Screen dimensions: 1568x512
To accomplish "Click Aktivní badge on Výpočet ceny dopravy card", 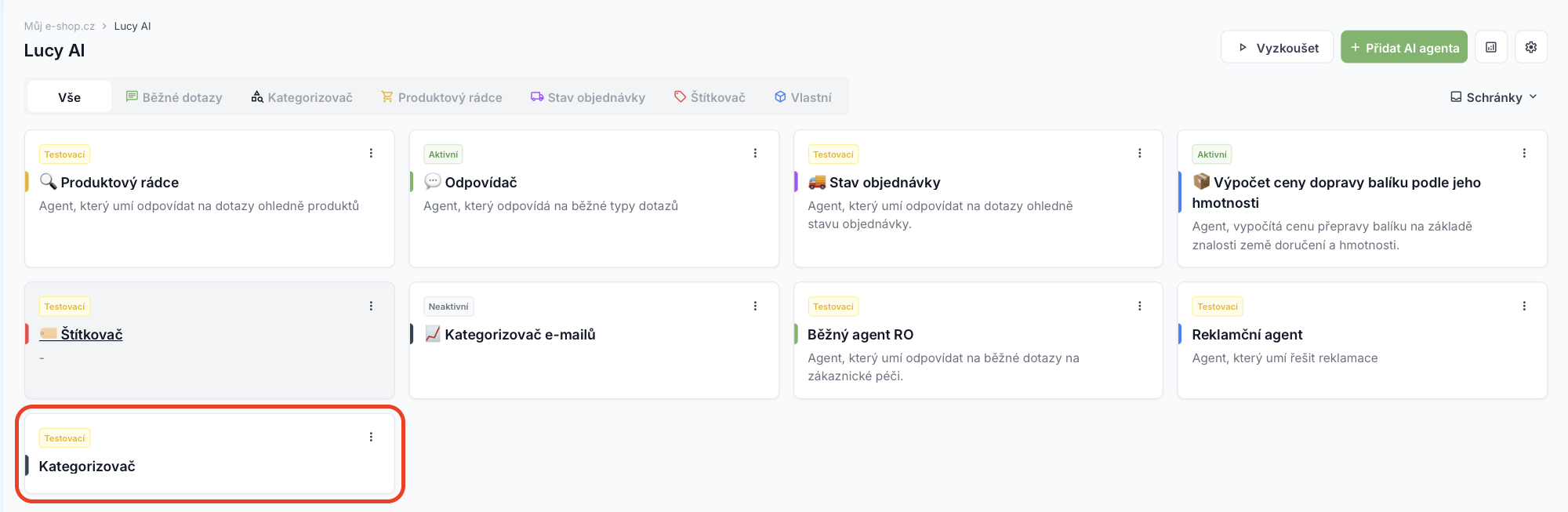I will 1212,154.
